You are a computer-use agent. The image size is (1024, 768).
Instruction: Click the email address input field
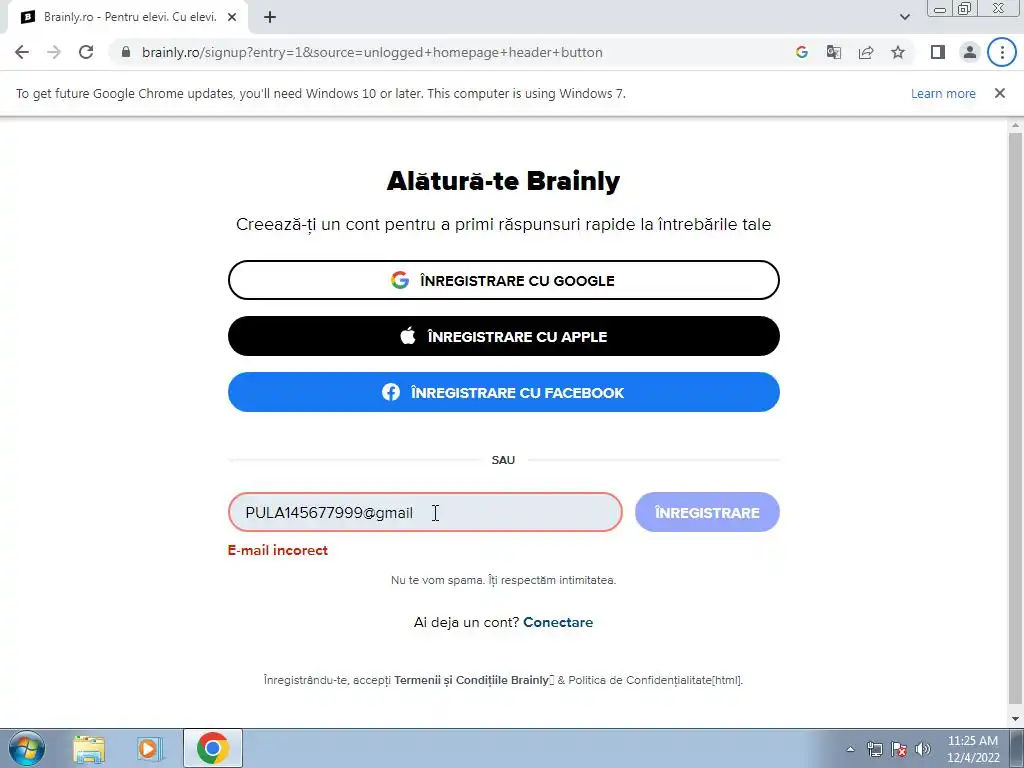pos(425,512)
